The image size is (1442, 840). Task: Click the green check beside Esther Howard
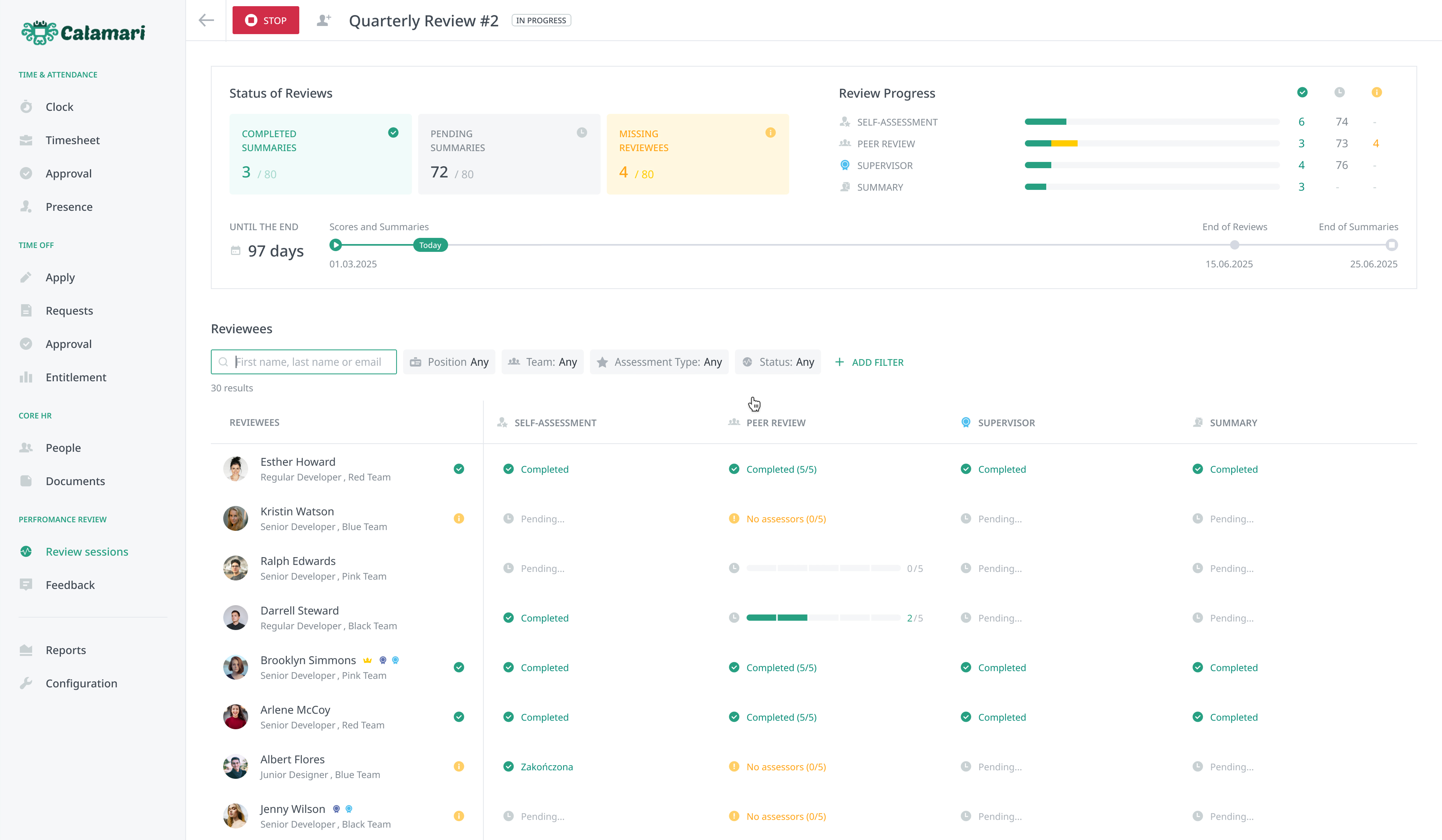[458, 469]
